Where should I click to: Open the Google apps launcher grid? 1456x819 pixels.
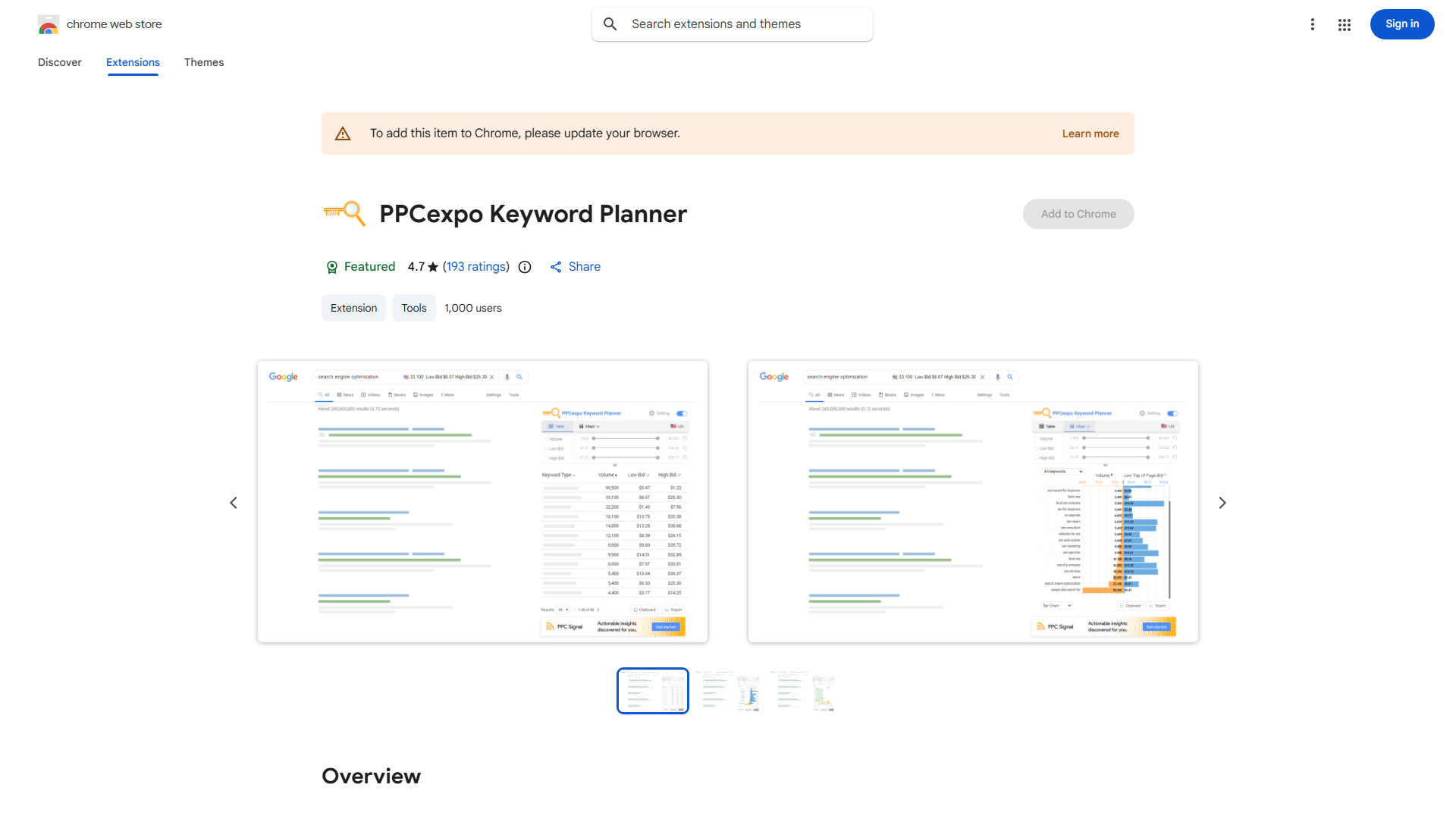tap(1345, 24)
